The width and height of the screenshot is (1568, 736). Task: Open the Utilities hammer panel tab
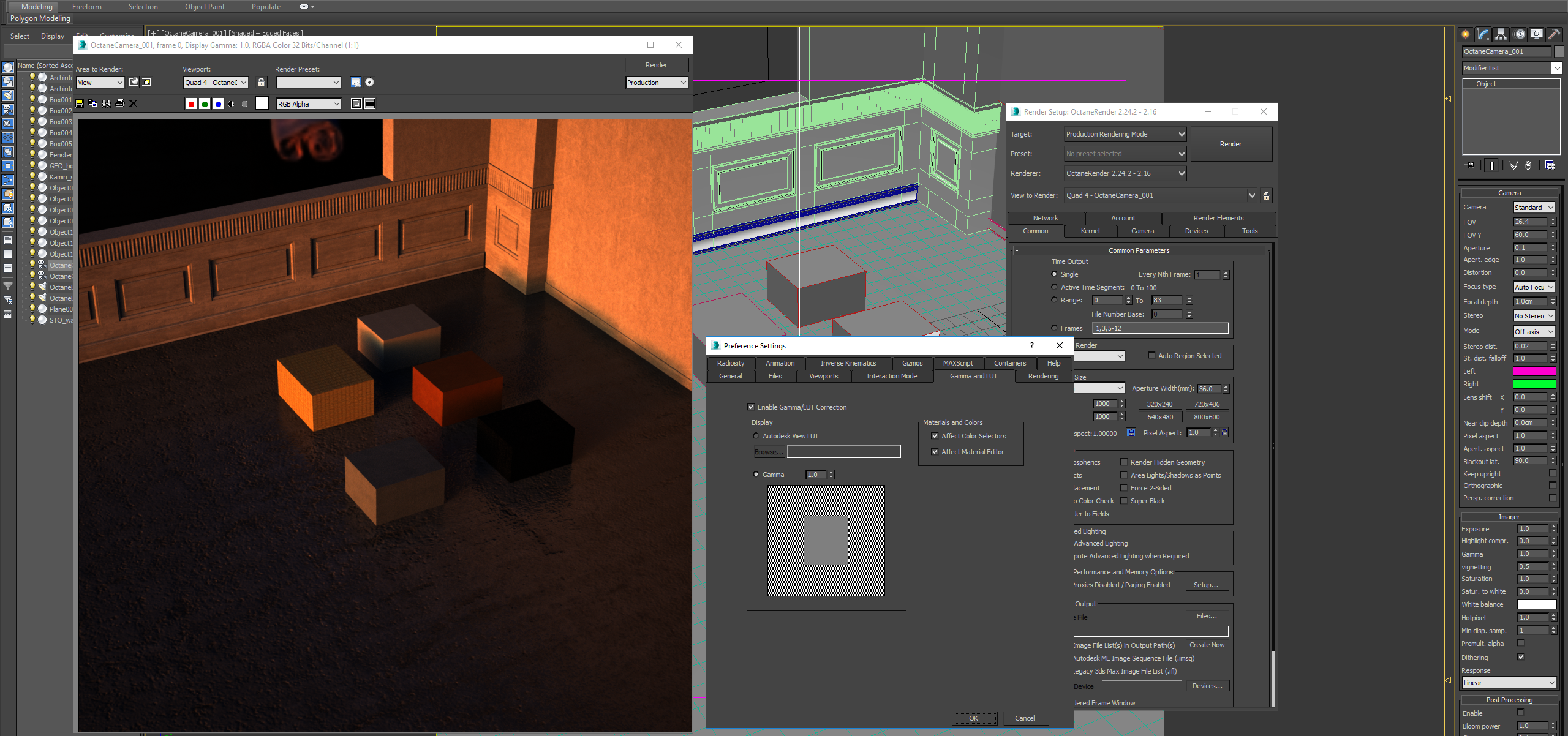click(1554, 34)
